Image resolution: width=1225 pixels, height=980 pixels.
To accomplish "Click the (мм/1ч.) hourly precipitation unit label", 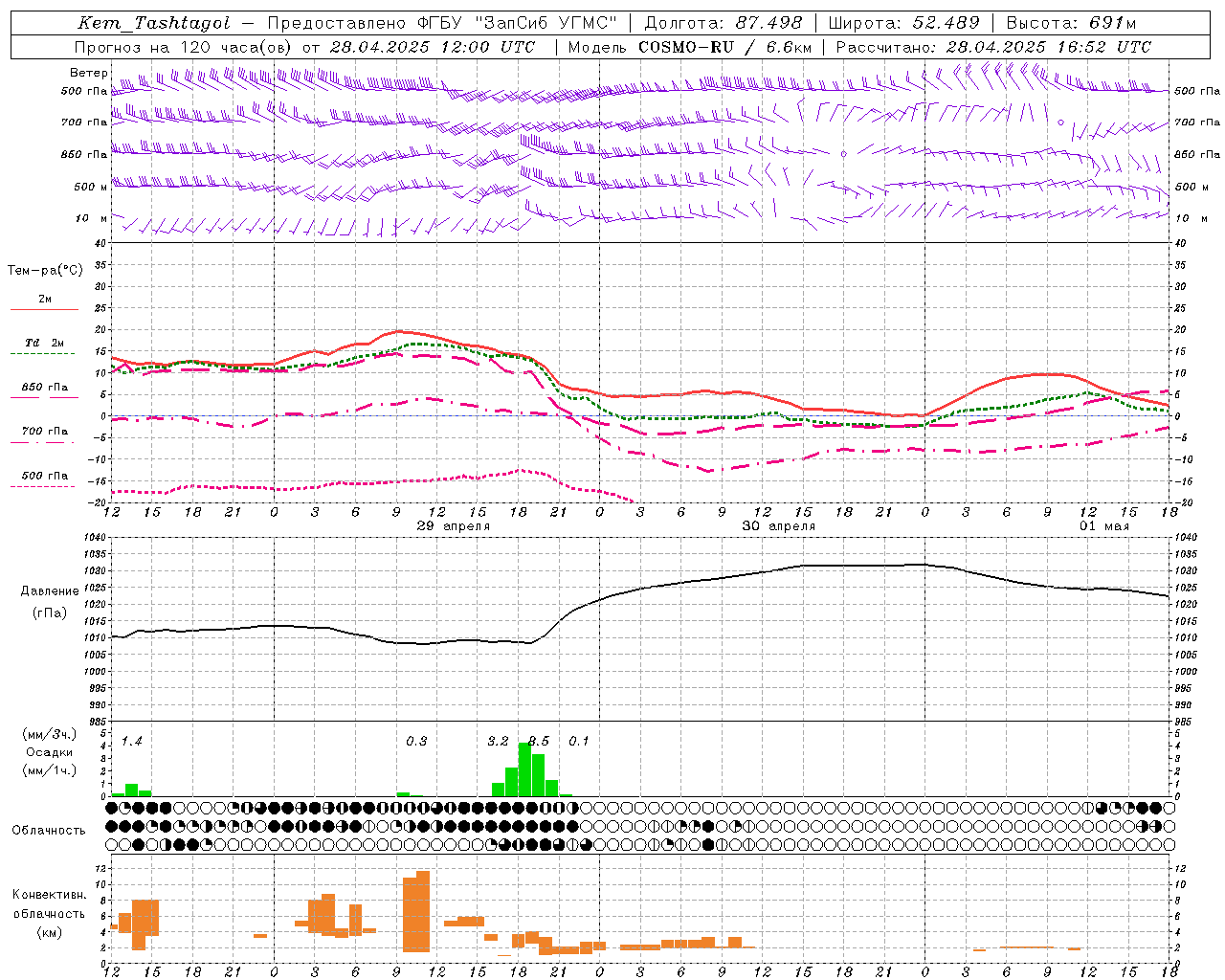I will click(49, 770).
